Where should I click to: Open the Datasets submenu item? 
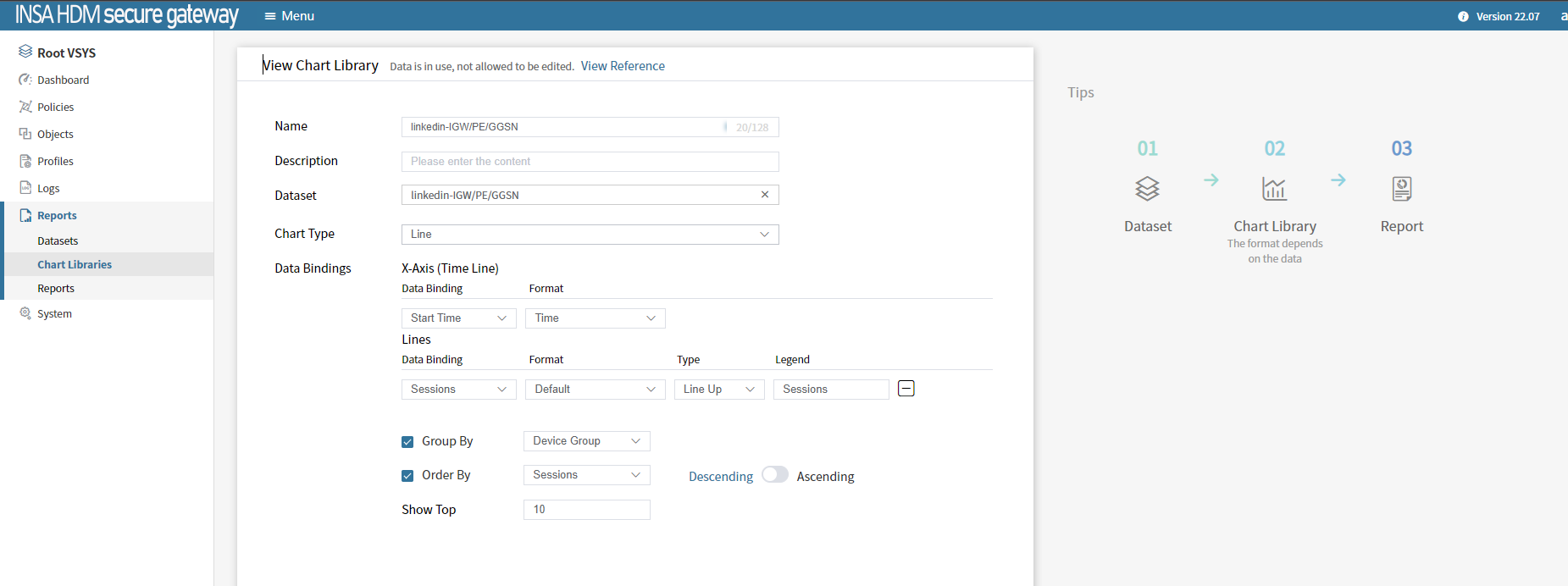point(58,241)
